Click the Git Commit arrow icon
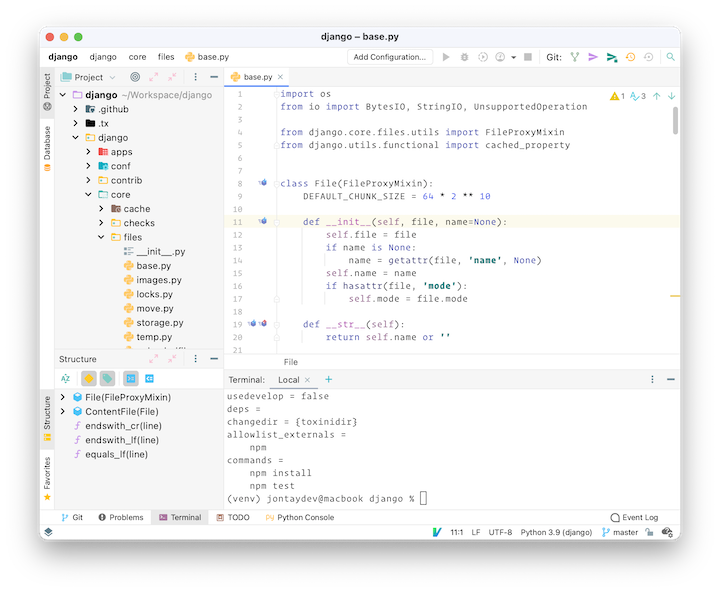 (x=593, y=57)
